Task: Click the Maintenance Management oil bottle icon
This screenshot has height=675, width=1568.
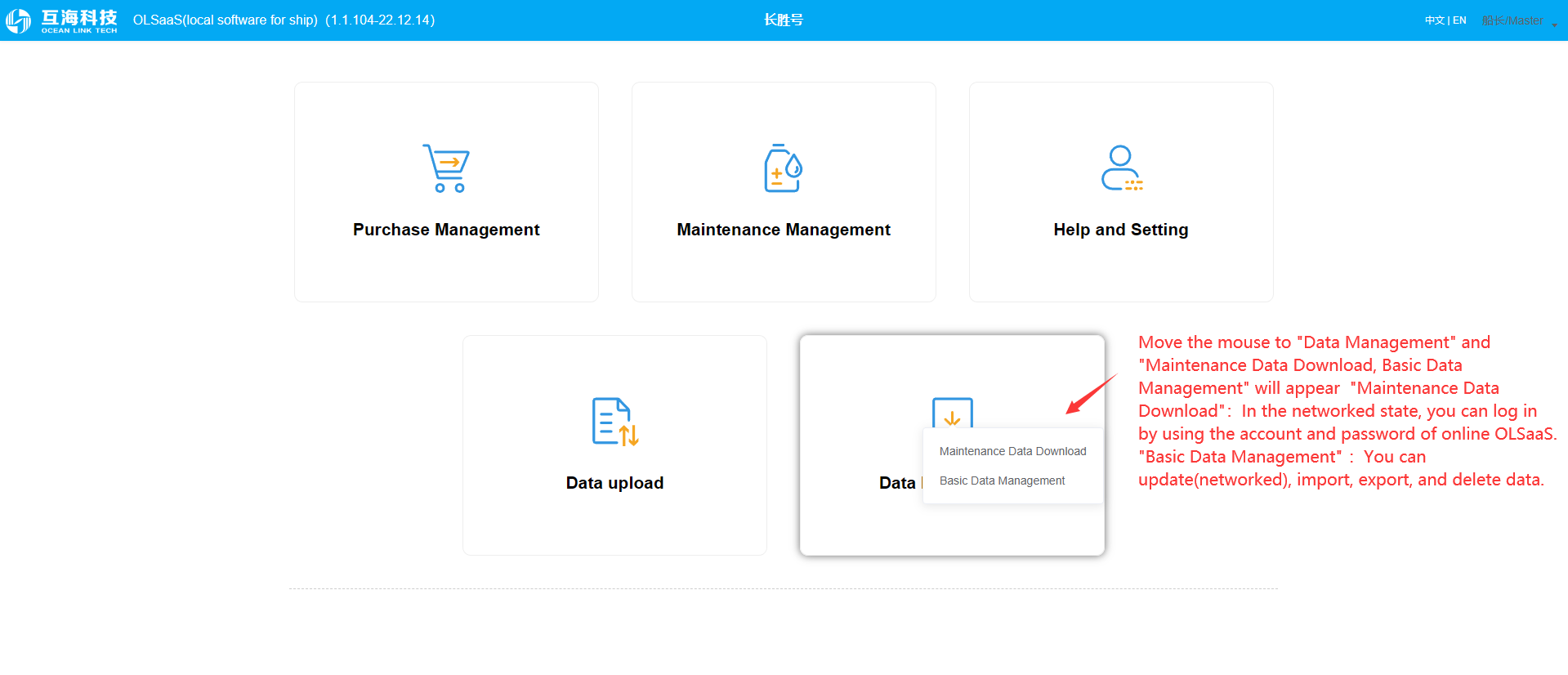Action: pyautogui.click(x=784, y=168)
